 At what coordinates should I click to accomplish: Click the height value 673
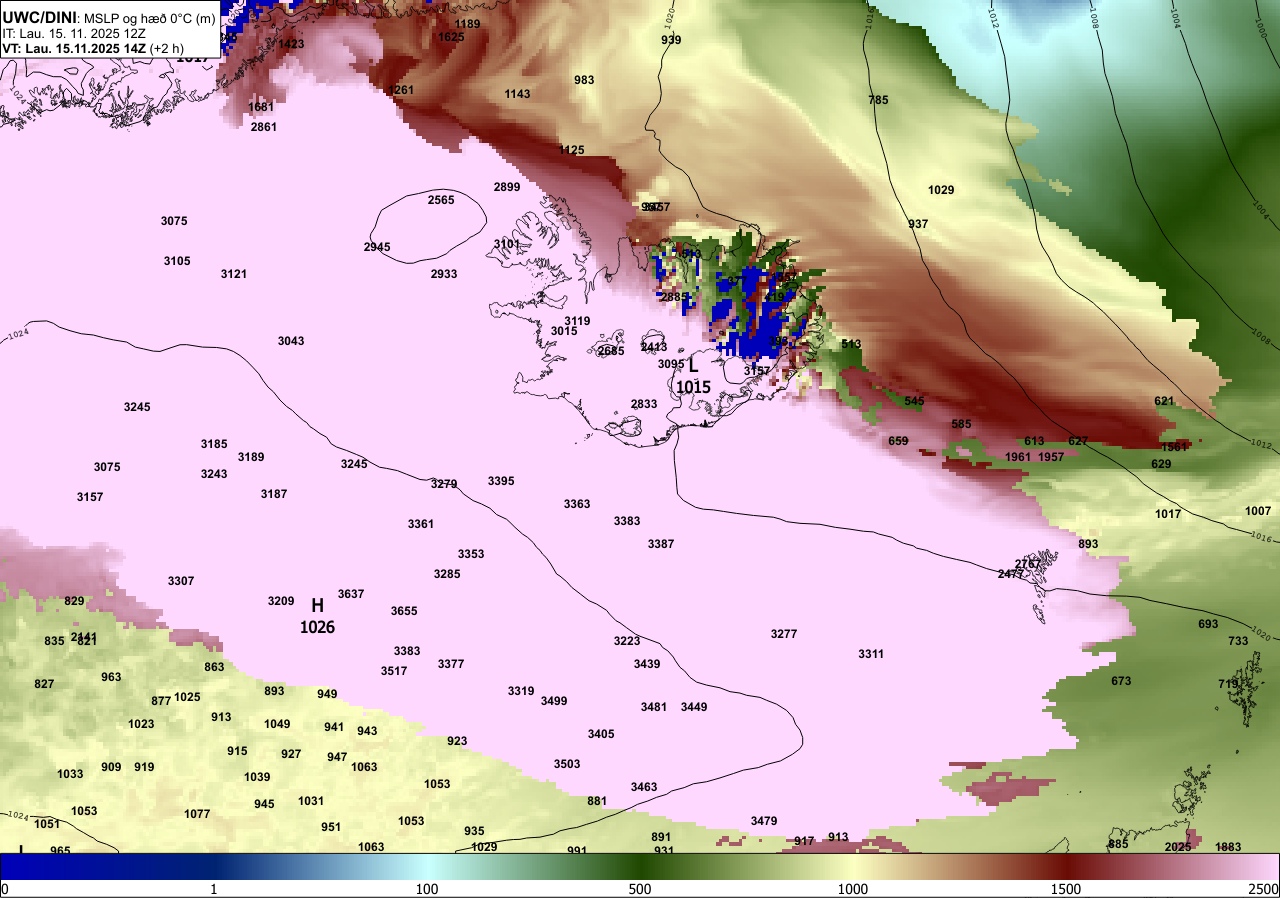[1121, 681]
